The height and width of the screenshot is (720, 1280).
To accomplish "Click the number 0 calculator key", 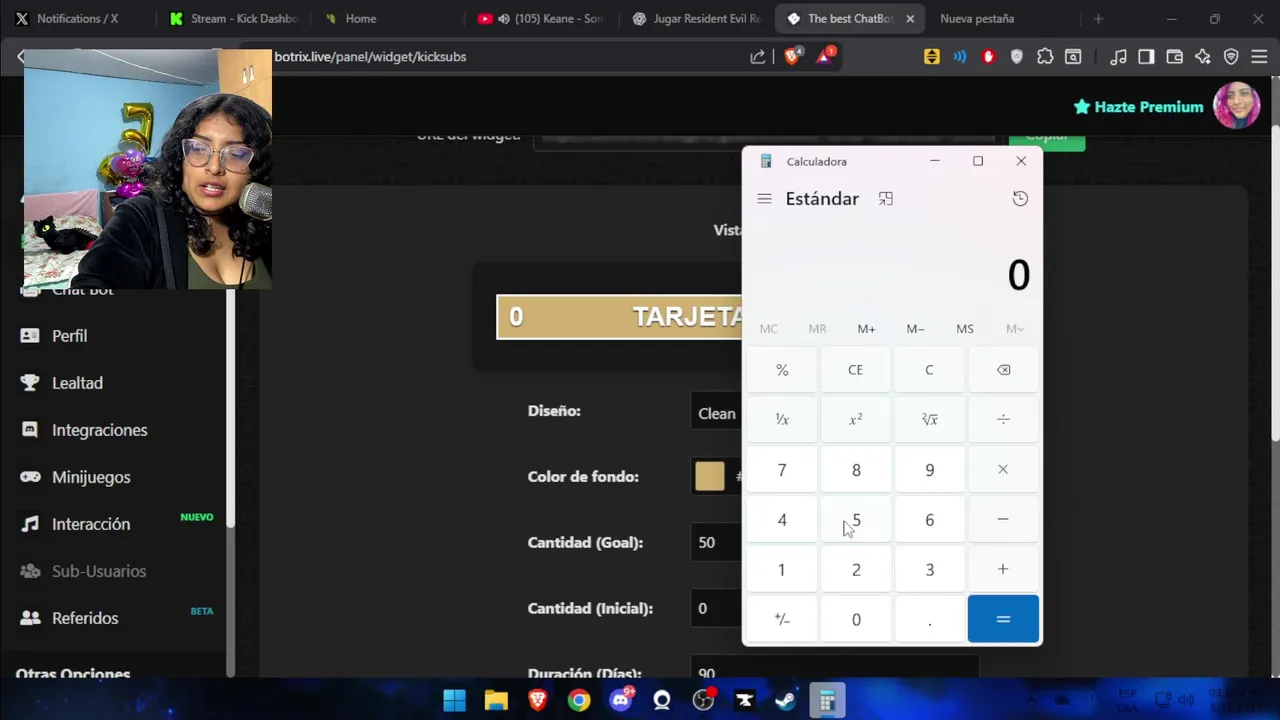I will pos(855,619).
